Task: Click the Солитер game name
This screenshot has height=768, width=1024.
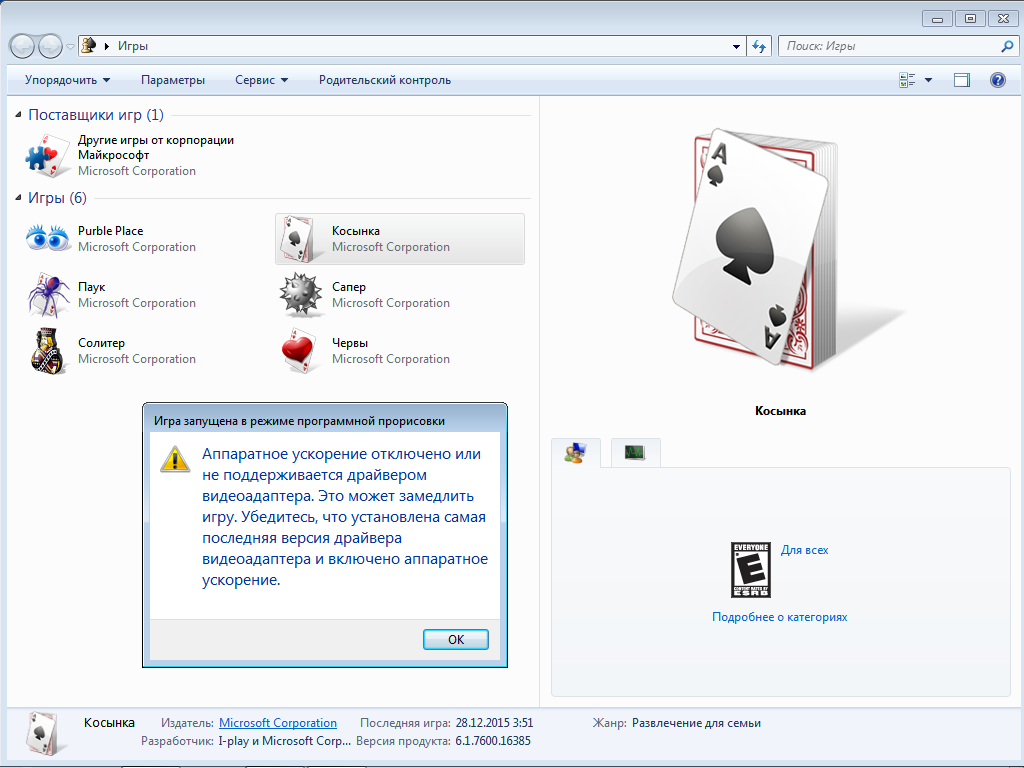Action: coord(101,343)
